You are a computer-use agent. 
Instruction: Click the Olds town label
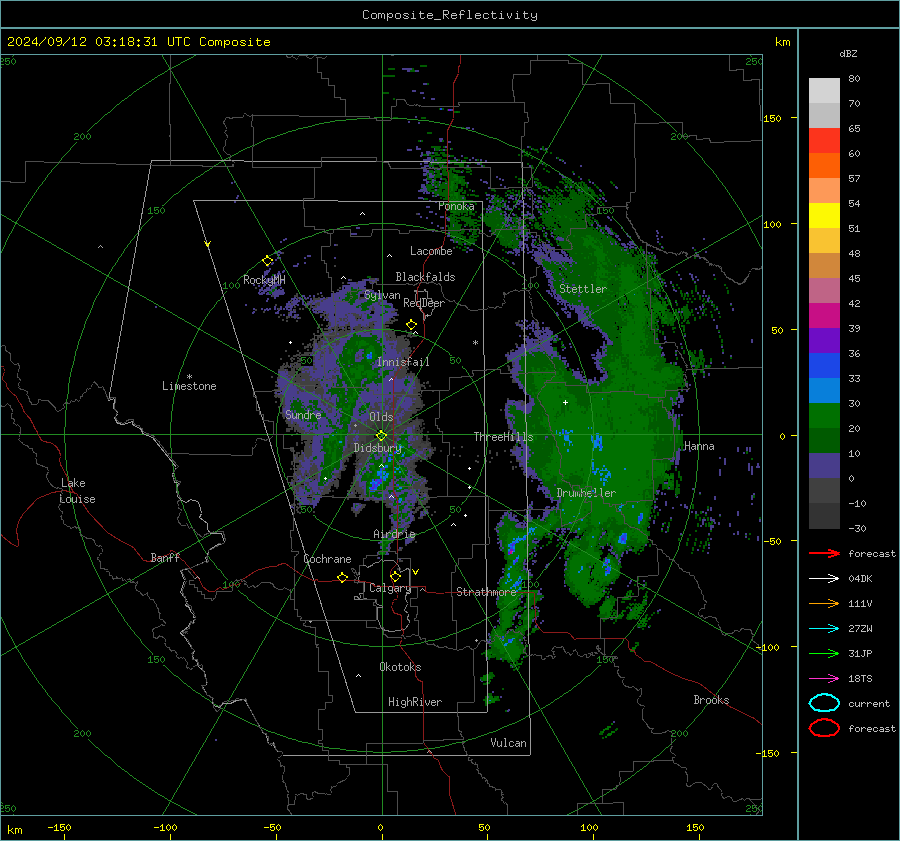click(381, 417)
